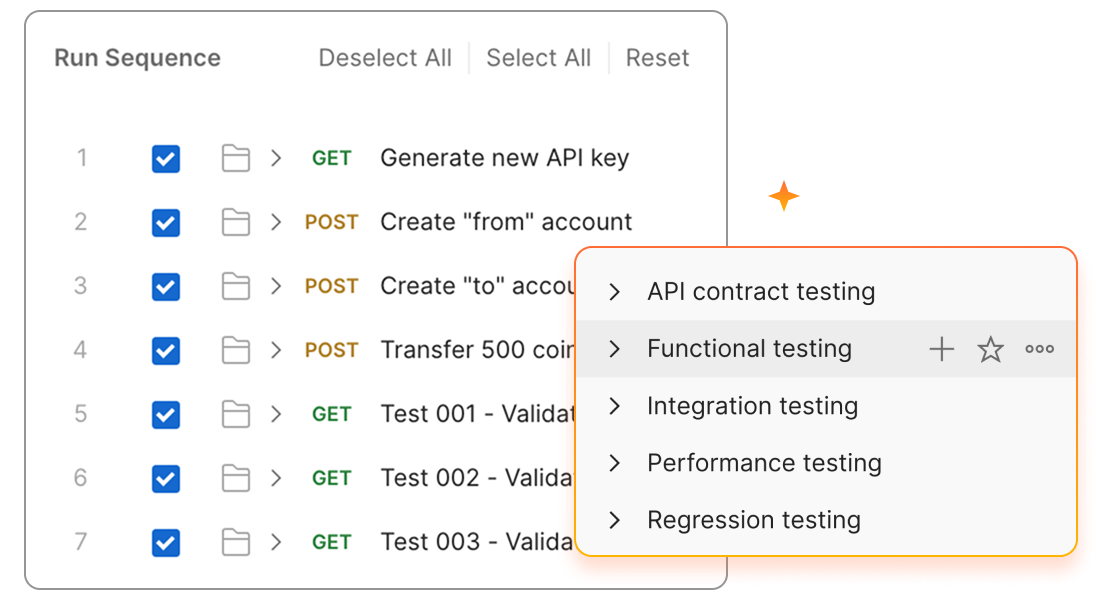Add a request to Functional testing via plus icon
1100x600 pixels.
pyautogui.click(x=941, y=349)
